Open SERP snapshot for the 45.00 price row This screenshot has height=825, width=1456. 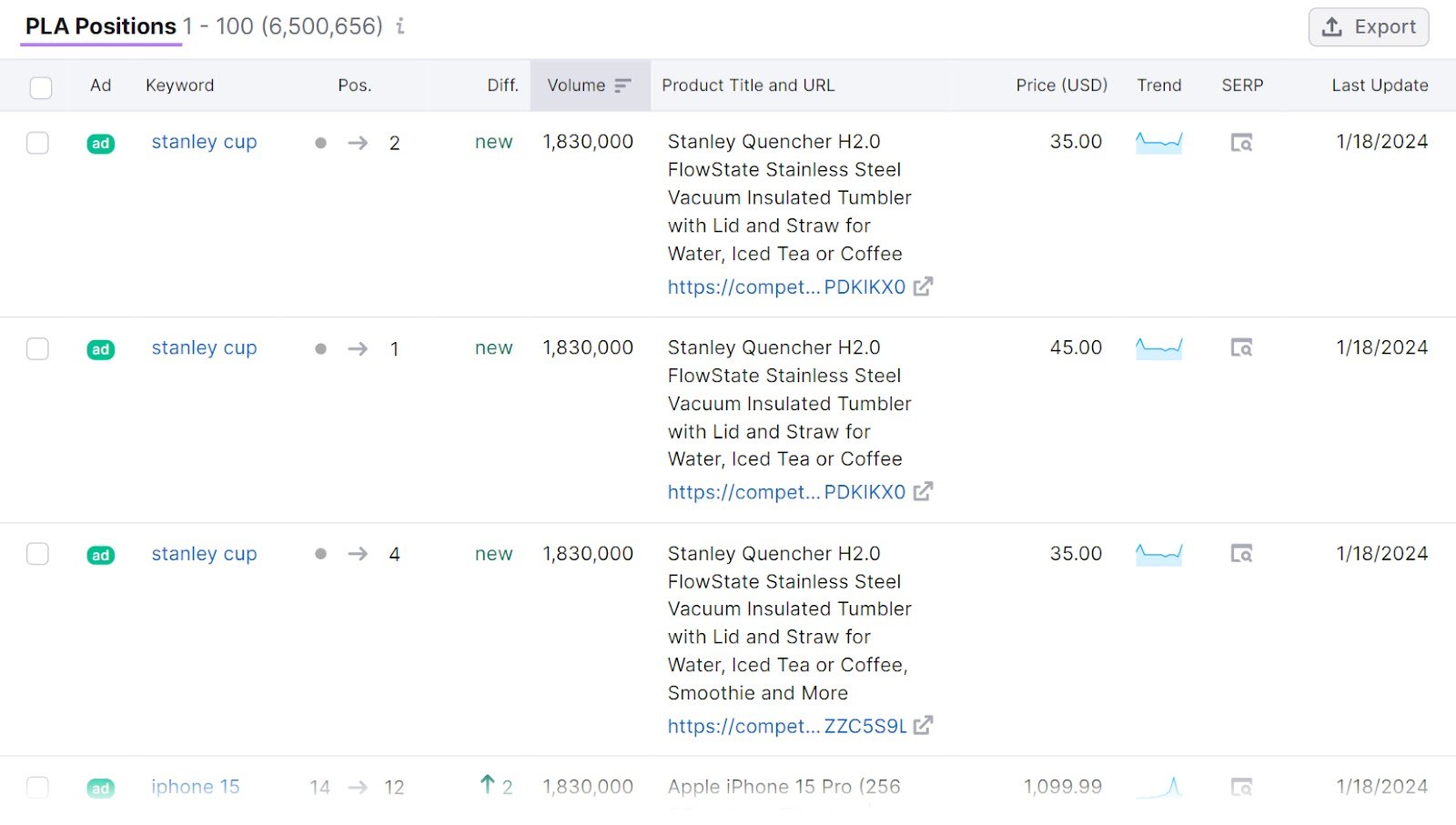pyautogui.click(x=1241, y=348)
